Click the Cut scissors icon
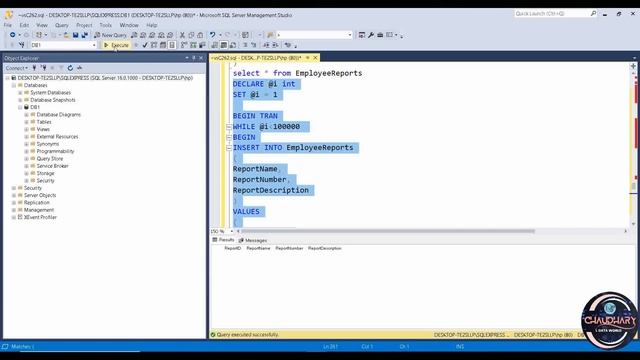The width and height of the screenshot is (640, 360). 182,35
